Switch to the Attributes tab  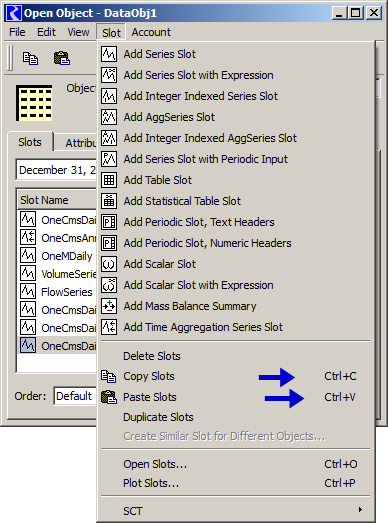click(76, 143)
